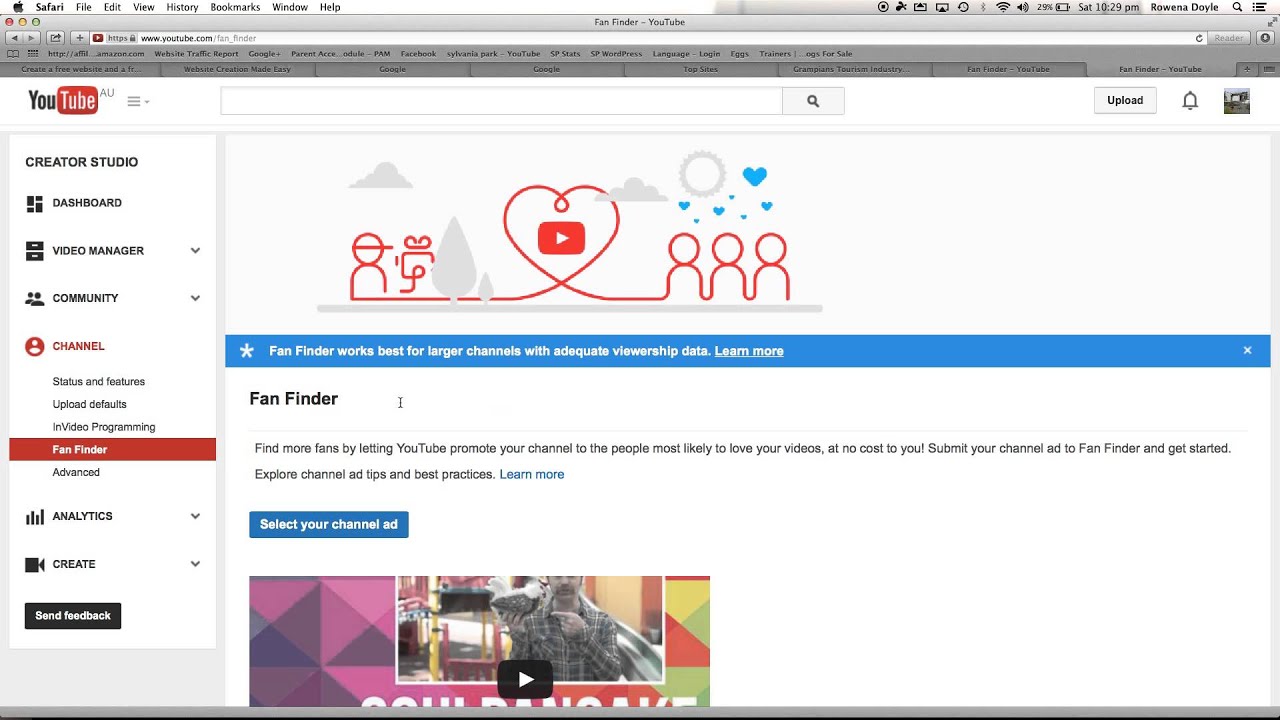The height and width of the screenshot is (720, 1280).
Task: Click the Upload button
Action: (x=1125, y=101)
